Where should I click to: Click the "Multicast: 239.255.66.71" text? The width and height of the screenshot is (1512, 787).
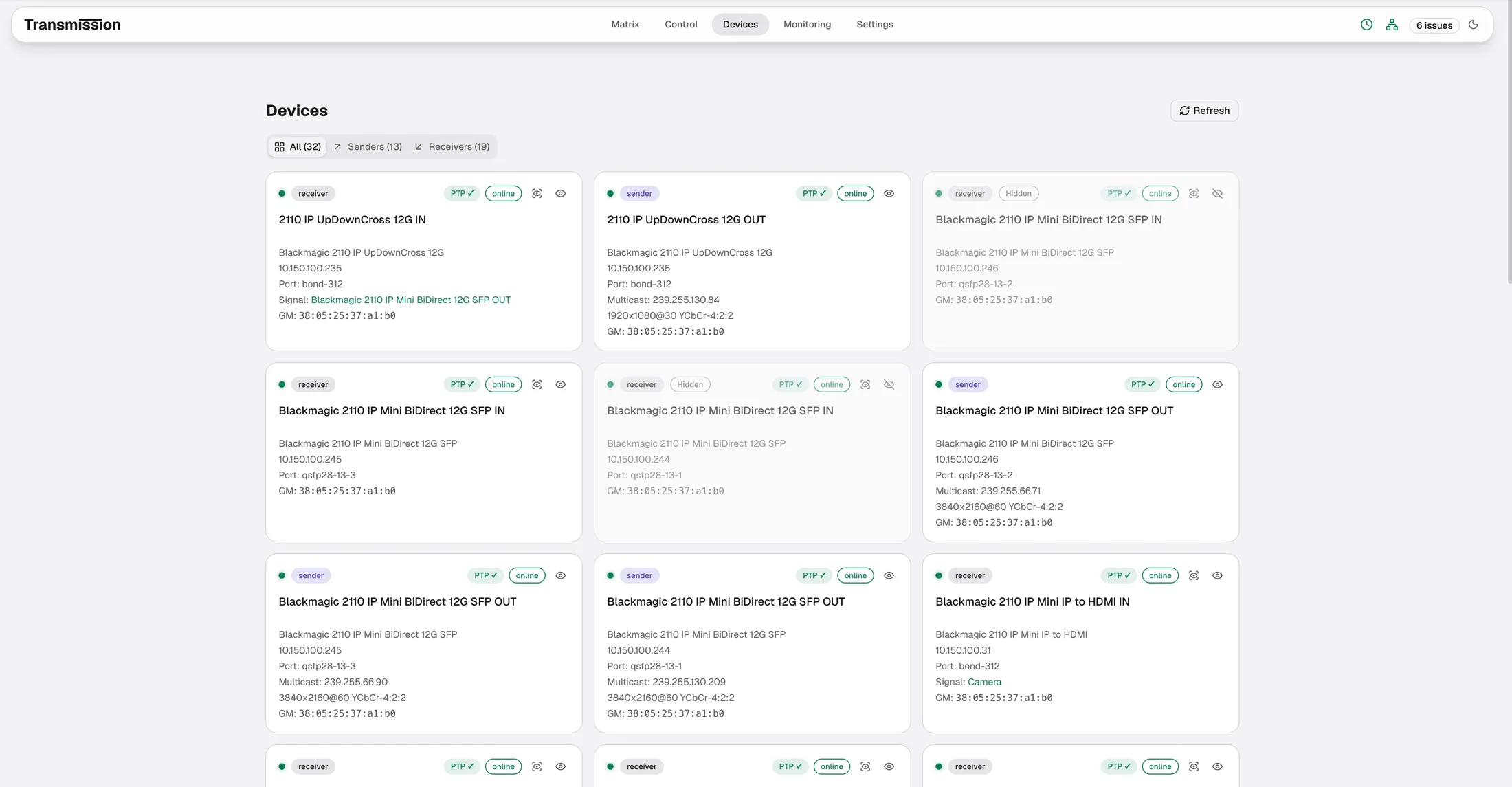pos(988,491)
